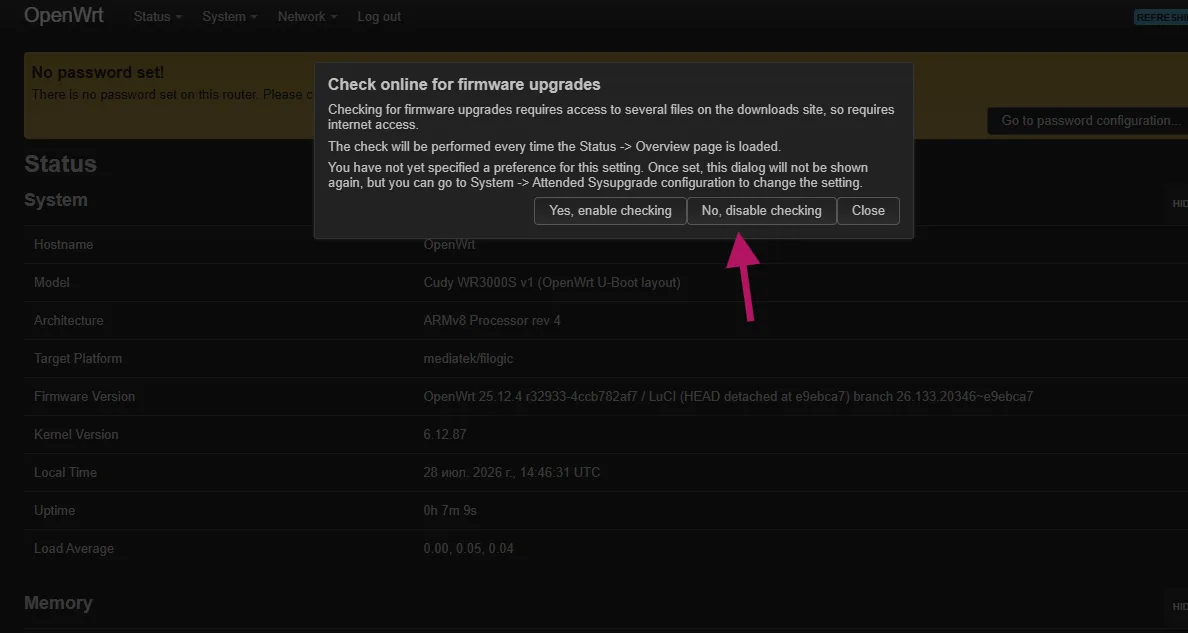Click the Target Platform row label
Viewport: 1188px width, 633px height.
[78, 358]
